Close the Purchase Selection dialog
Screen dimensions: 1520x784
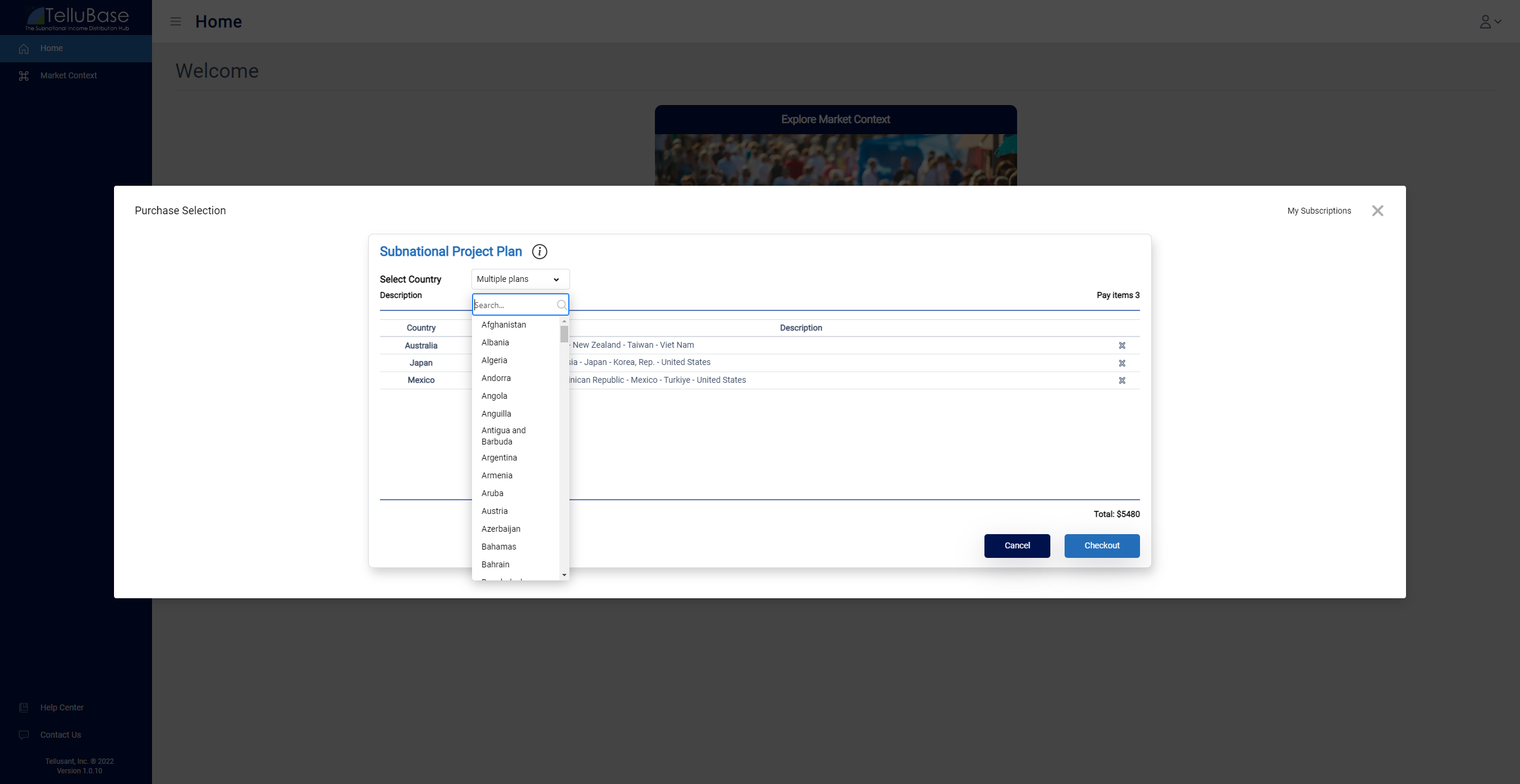click(x=1377, y=211)
